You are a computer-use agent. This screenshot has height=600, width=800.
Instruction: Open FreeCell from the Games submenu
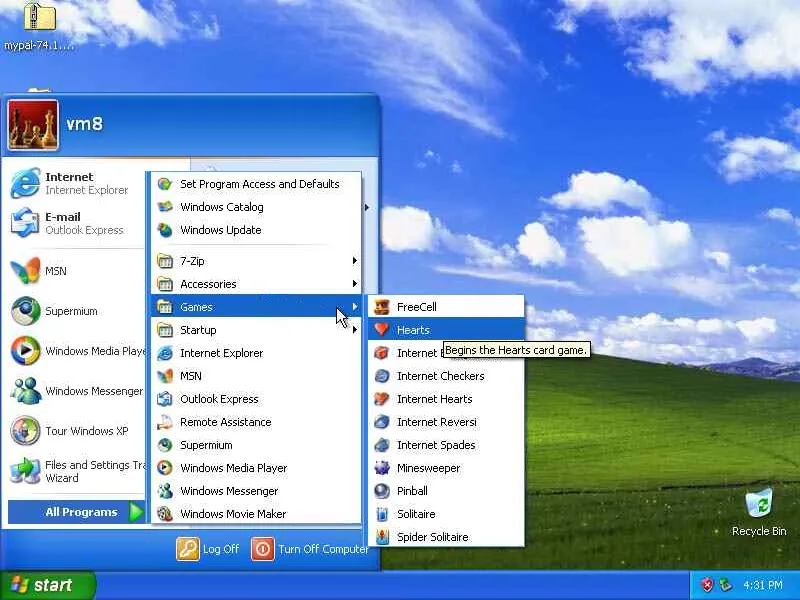(x=446, y=307)
